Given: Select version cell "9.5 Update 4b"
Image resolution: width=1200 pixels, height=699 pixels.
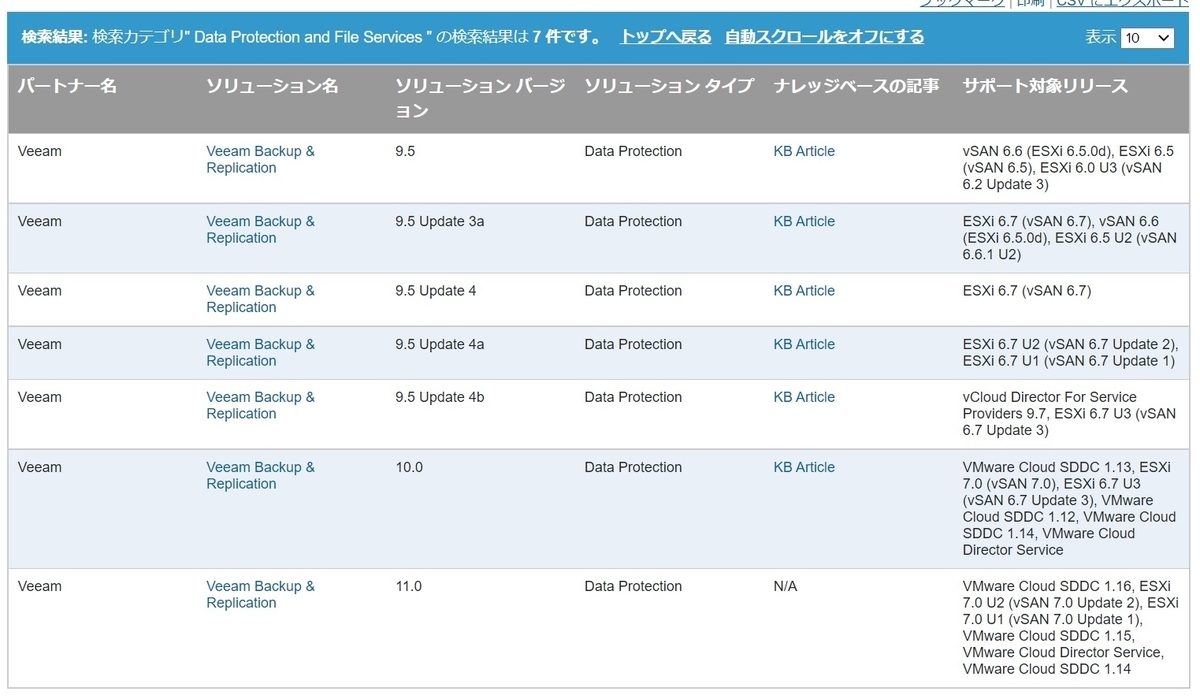Looking at the screenshot, I should coord(440,397).
